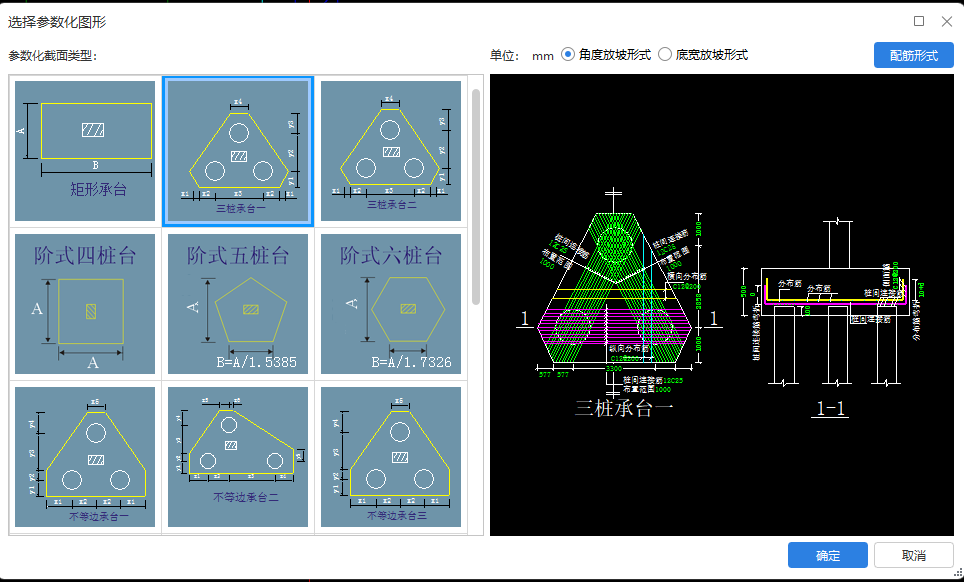Pick the 阶式五桩台 thumbnail
Image resolution: width=964 pixels, height=582 pixels.
pos(238,304)
